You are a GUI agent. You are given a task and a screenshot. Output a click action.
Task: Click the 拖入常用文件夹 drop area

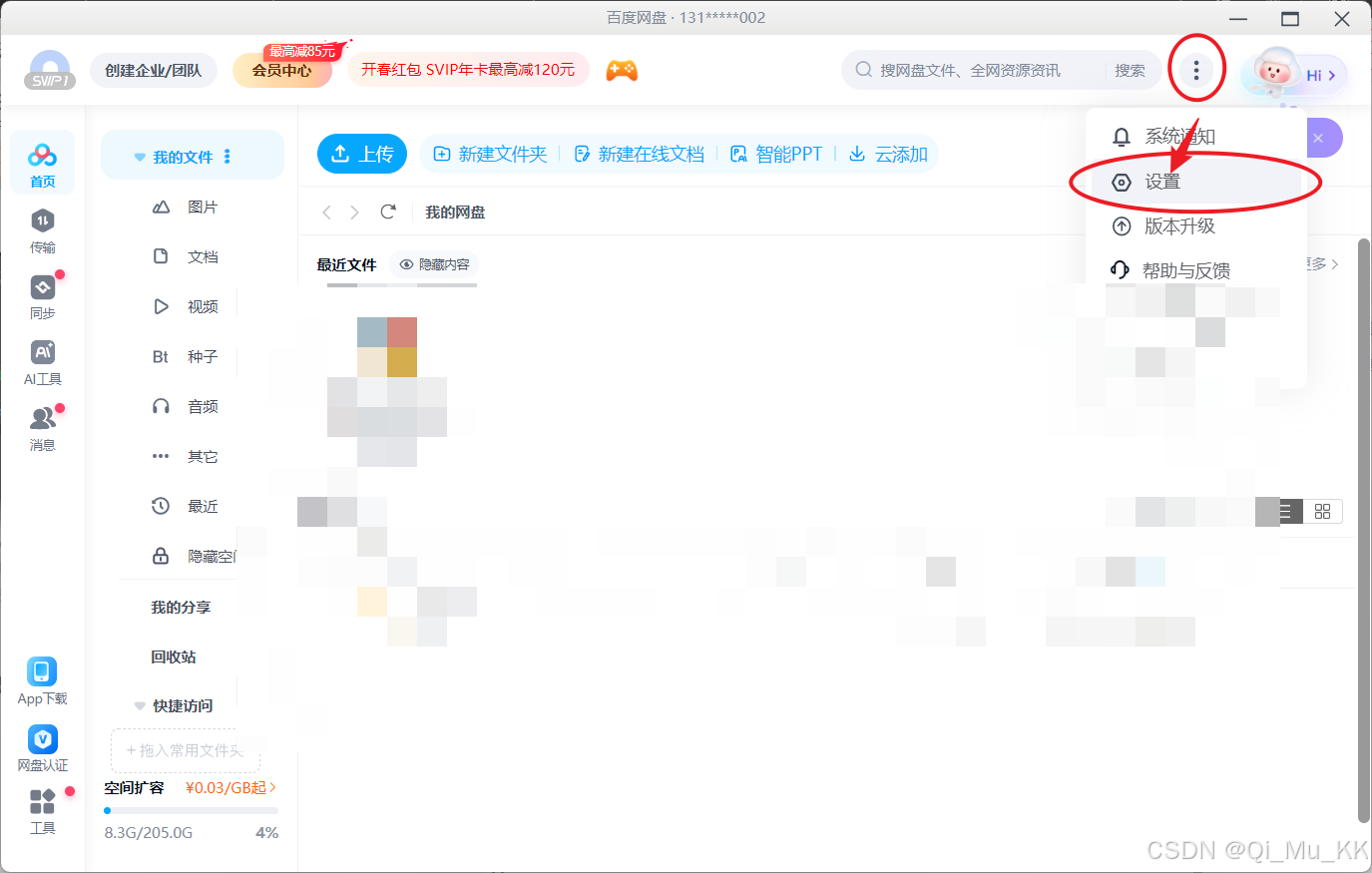pos(186,750)
